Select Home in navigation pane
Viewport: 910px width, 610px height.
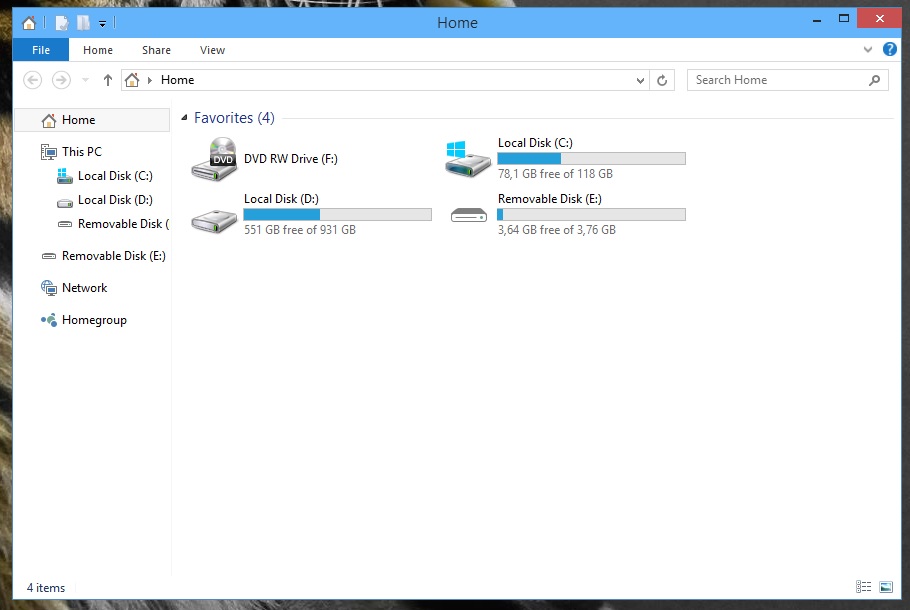click(91, 120)
